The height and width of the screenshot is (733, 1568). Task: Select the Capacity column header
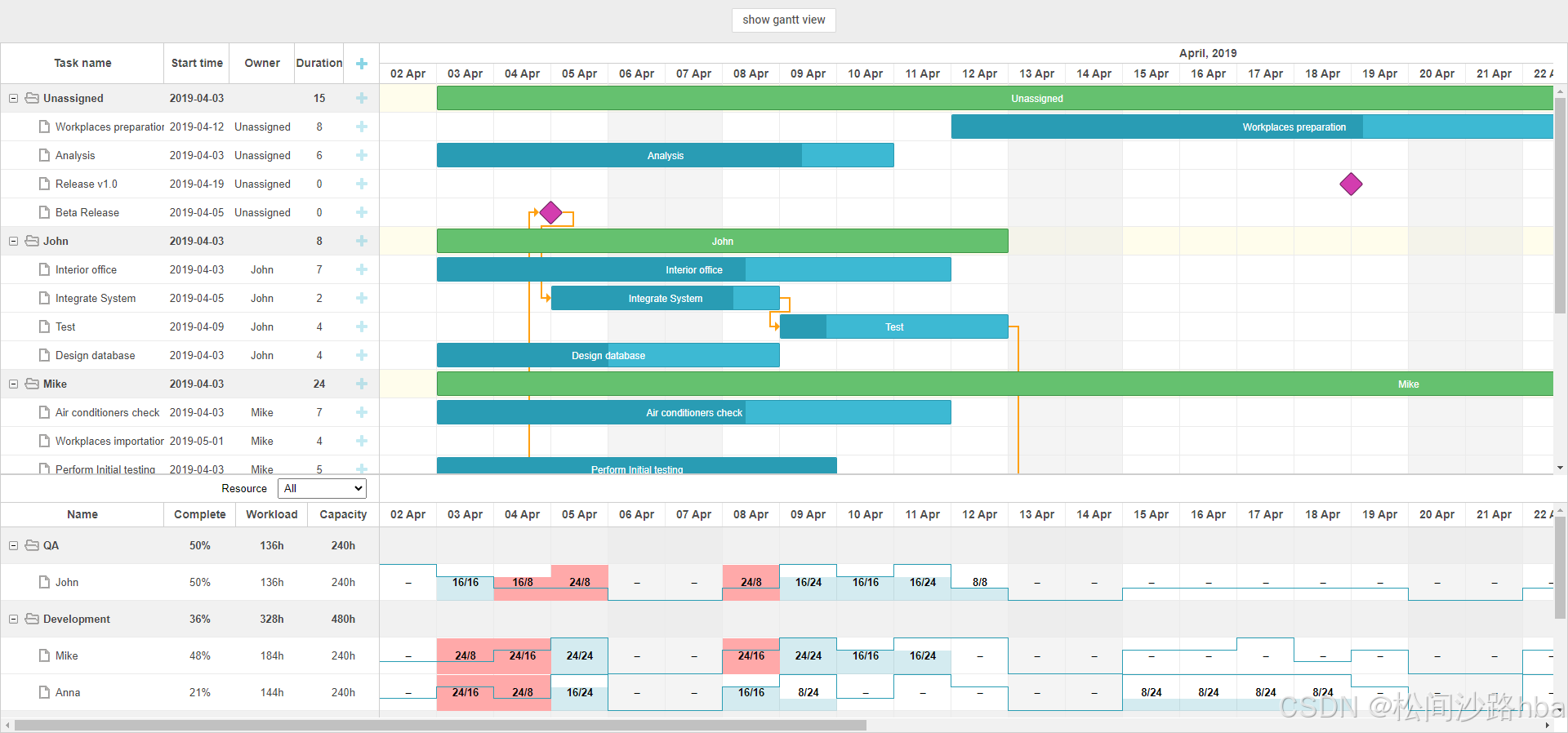pos(343,514)
